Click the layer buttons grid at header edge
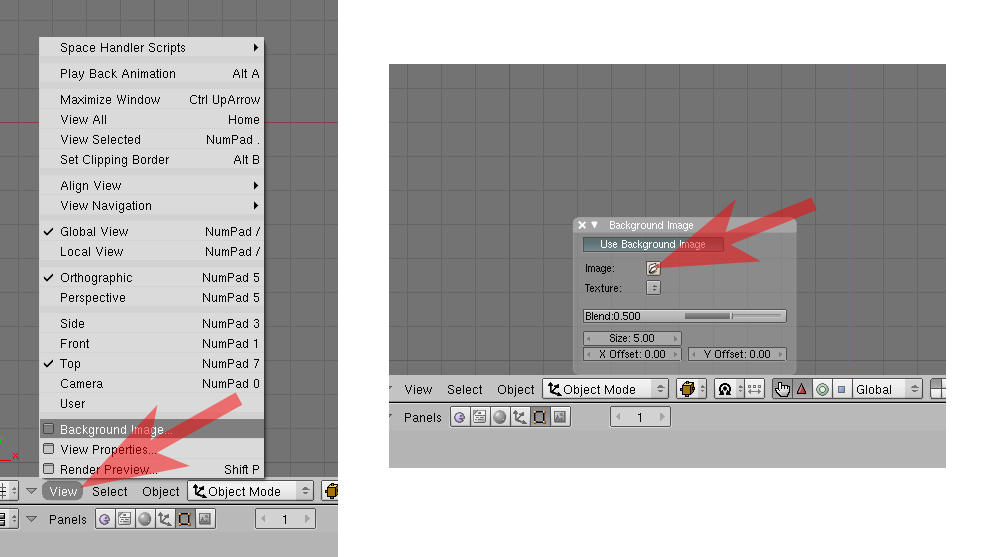The image size is (1000, 557). coord(938,389)
